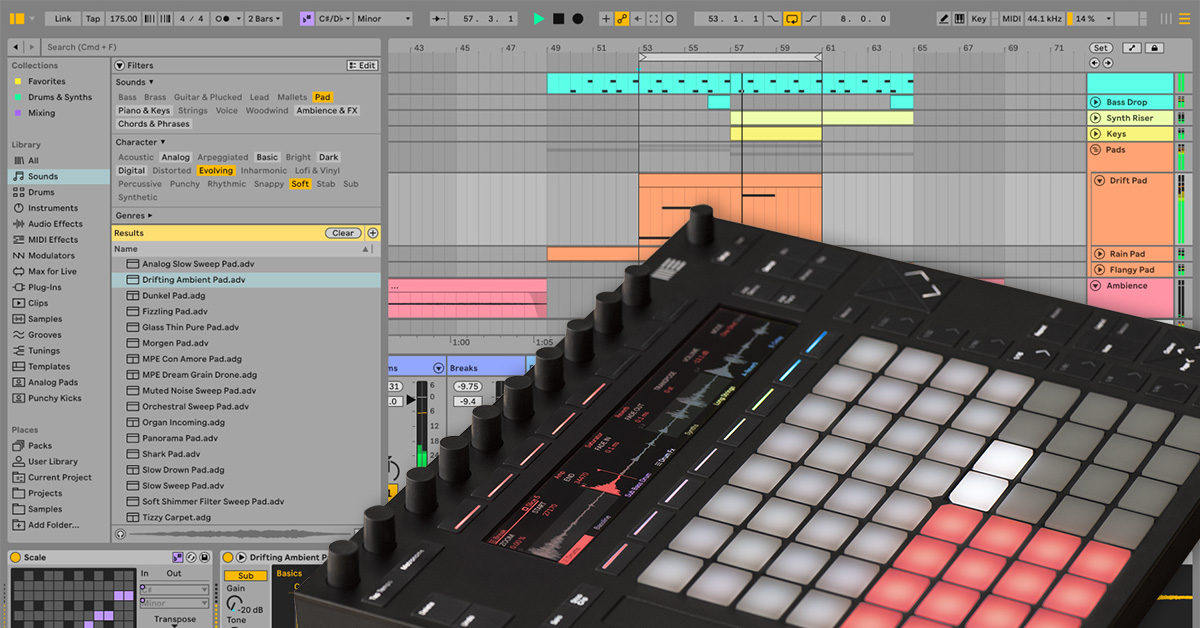Image resolution: width=1200 pixels, height=628 pixels.
Task: Launch the Keys track play icon
Action: click(x=1096, y=134)
